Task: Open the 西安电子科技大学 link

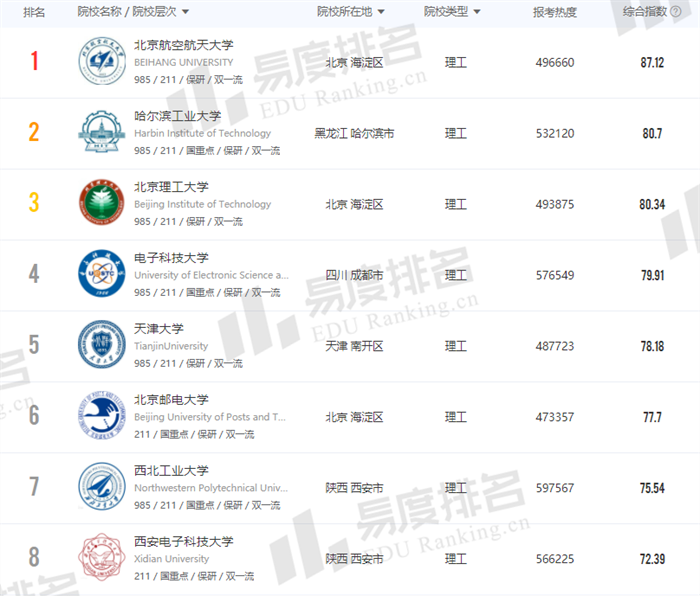Action: pyautogui.click(x=183, y=542)
